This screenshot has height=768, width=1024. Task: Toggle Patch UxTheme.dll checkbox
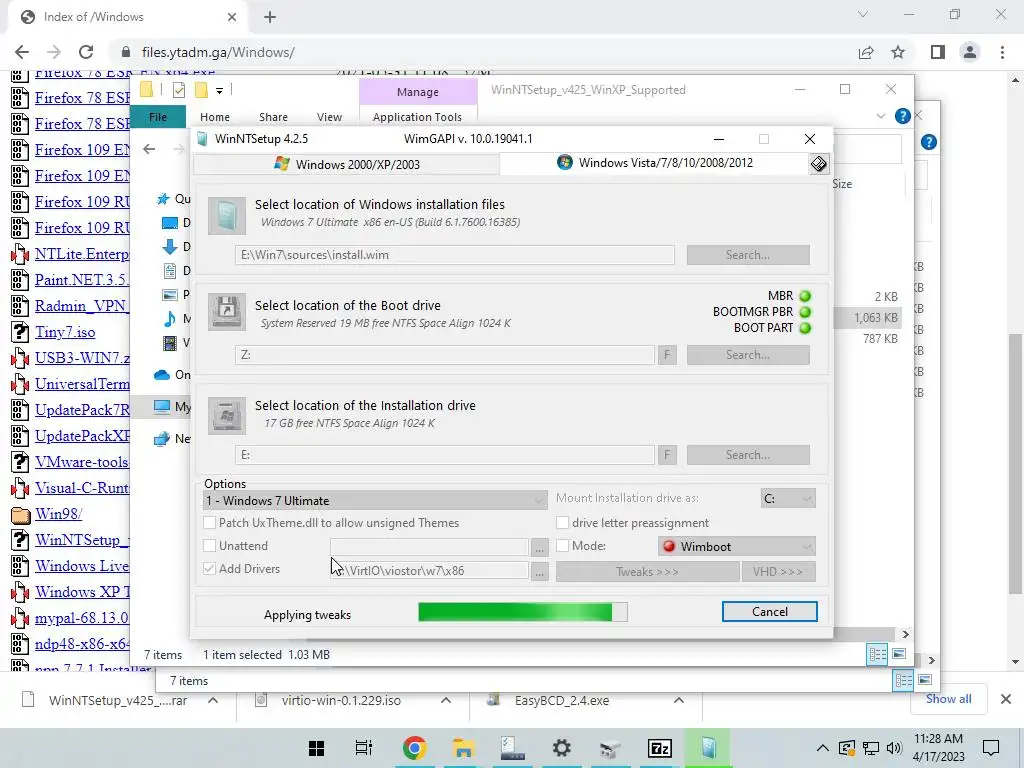coord(210,523)
